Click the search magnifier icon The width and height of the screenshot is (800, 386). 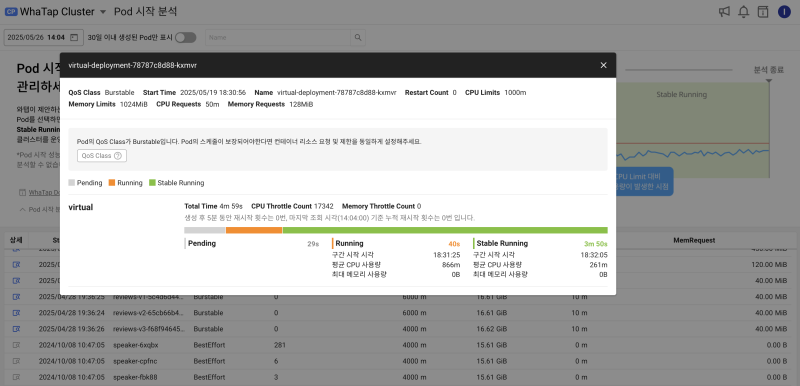point(358,37)
